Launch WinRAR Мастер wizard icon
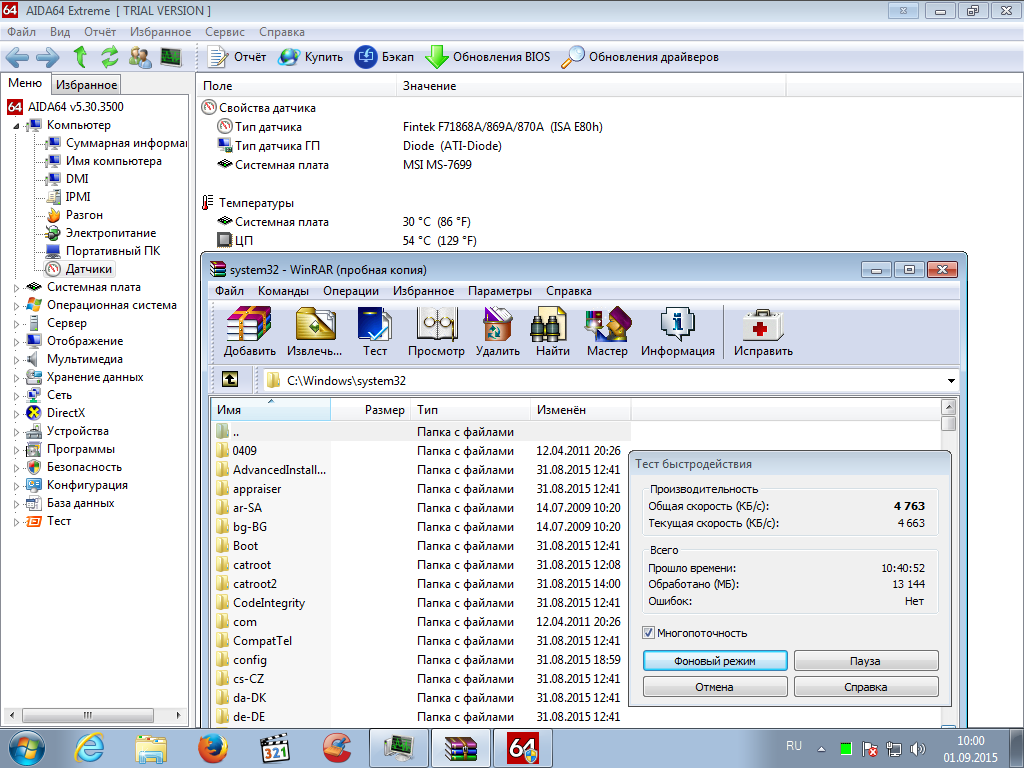The width and height of the screenshot is (1024, 768). (x=607, y=332)
